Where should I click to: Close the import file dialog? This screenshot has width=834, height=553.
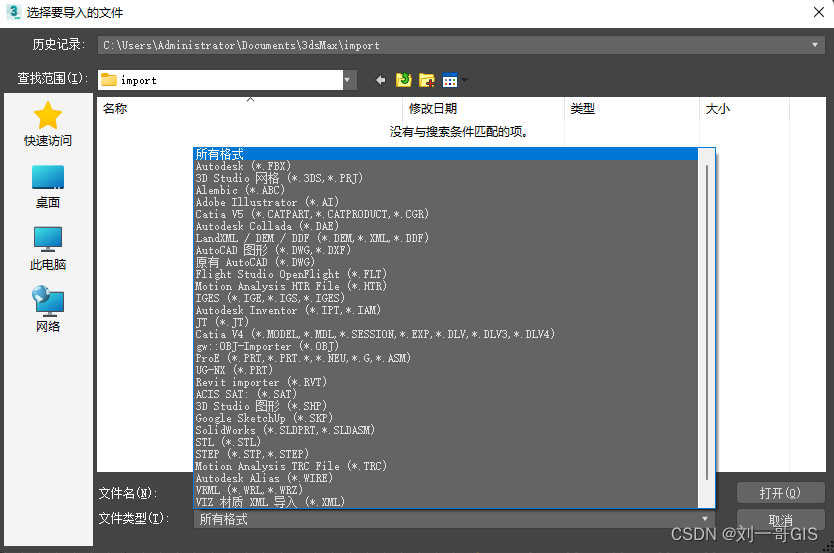click(819, 12)
